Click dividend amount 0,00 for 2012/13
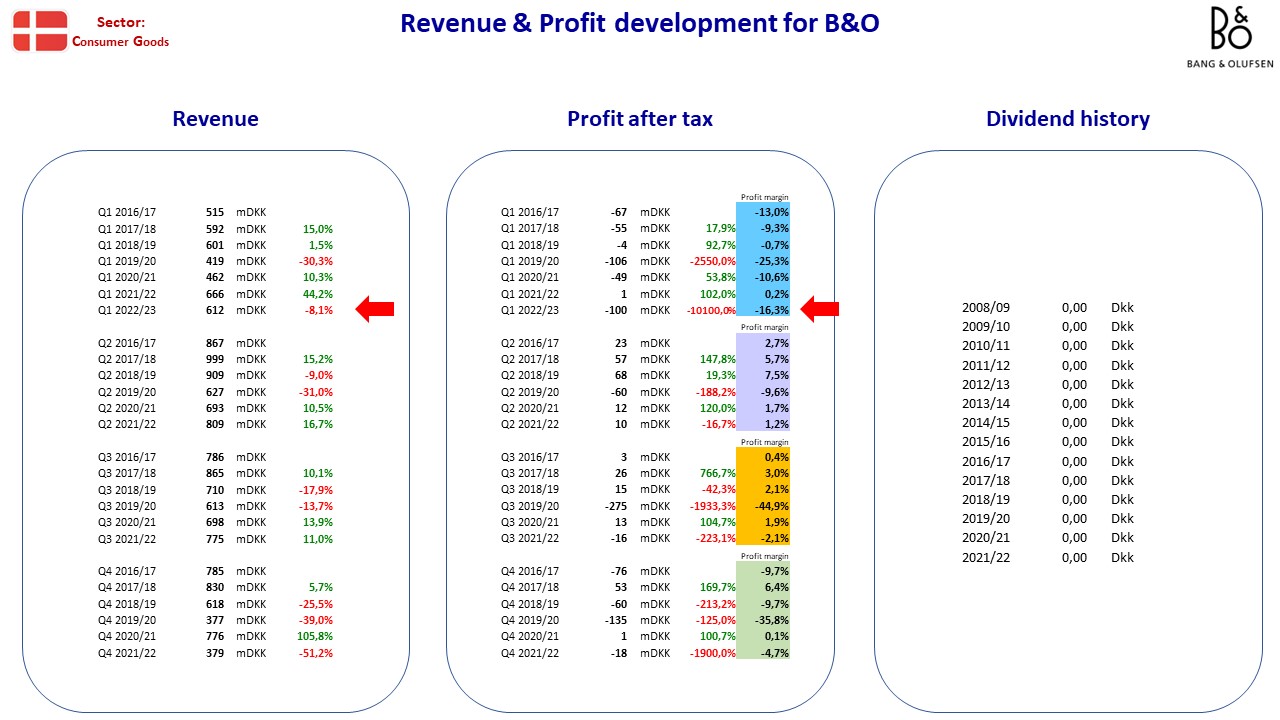 click(x=1074, y=385)
